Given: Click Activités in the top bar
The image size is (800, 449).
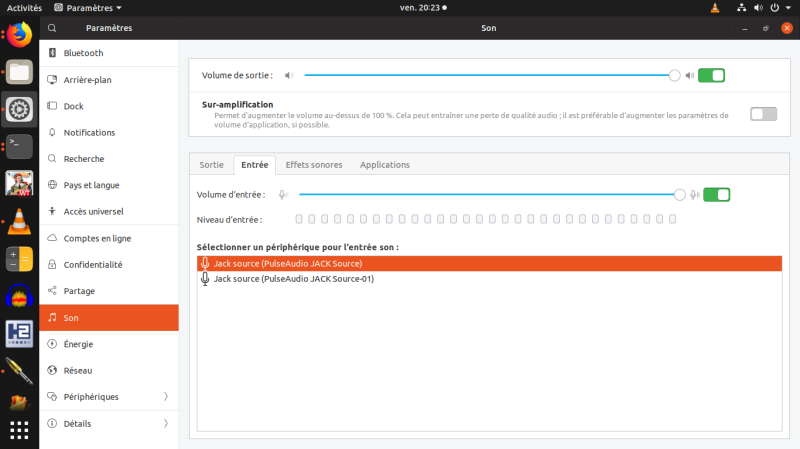Looking at the screenshot, I should [24, 8].
